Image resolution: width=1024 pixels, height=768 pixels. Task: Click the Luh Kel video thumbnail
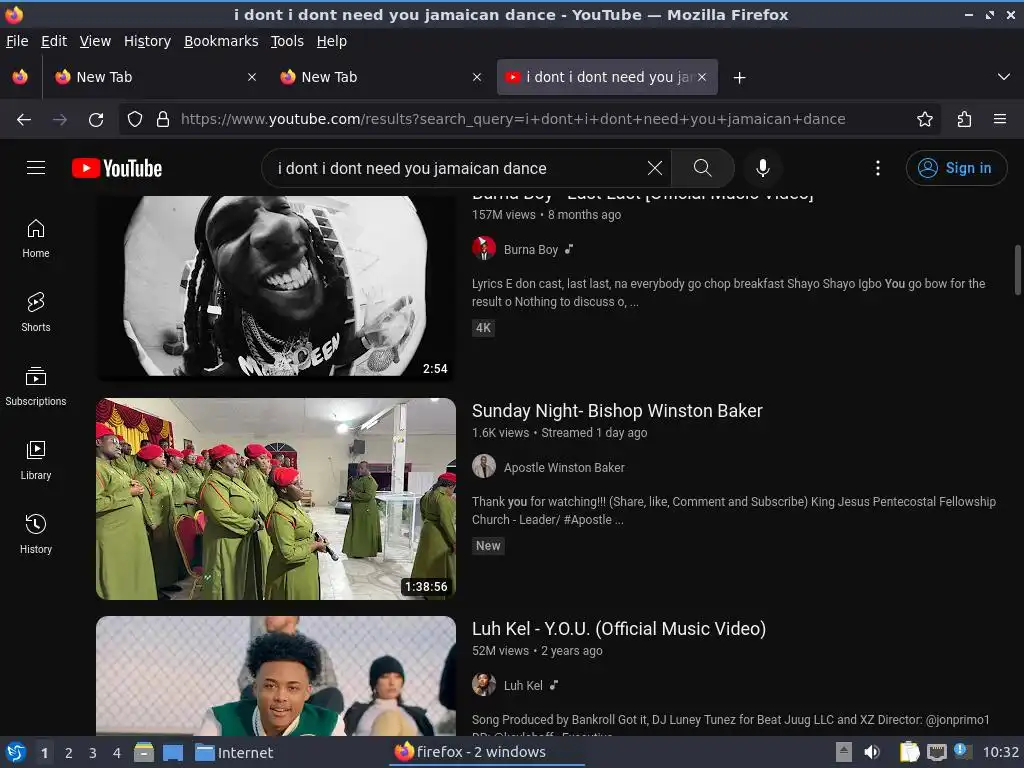tap(276, 676)
